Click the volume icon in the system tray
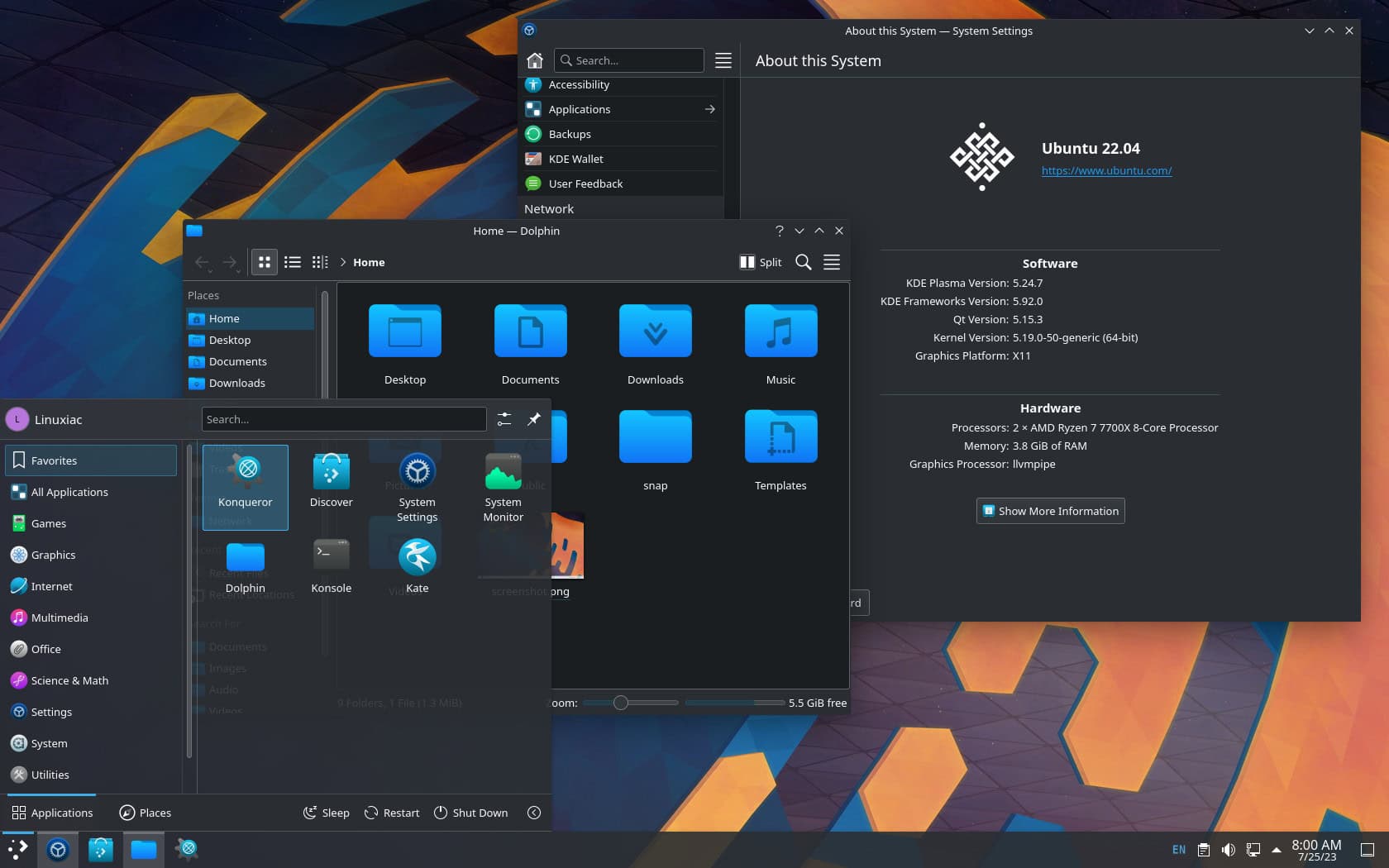The height and width of the screenshot is (868, 1389). 1229,849
